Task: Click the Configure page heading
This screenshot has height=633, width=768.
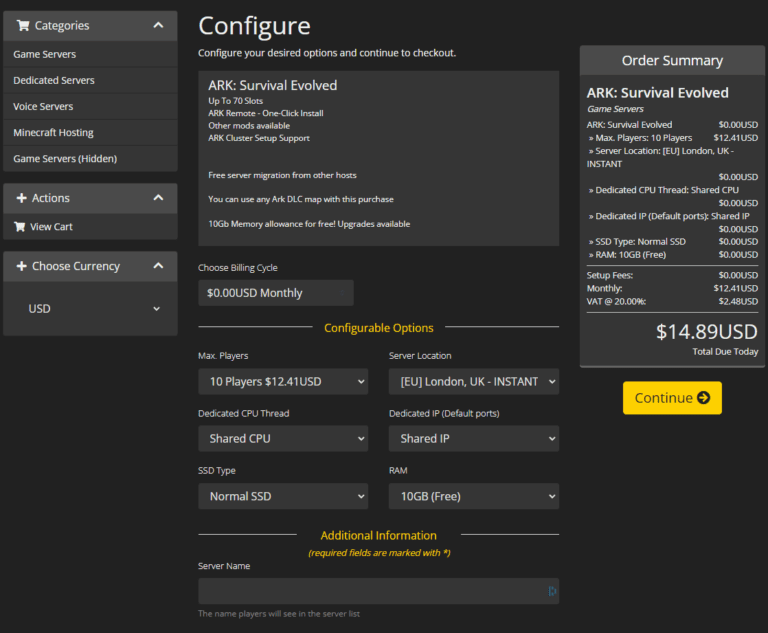Action: click(254, 26)
